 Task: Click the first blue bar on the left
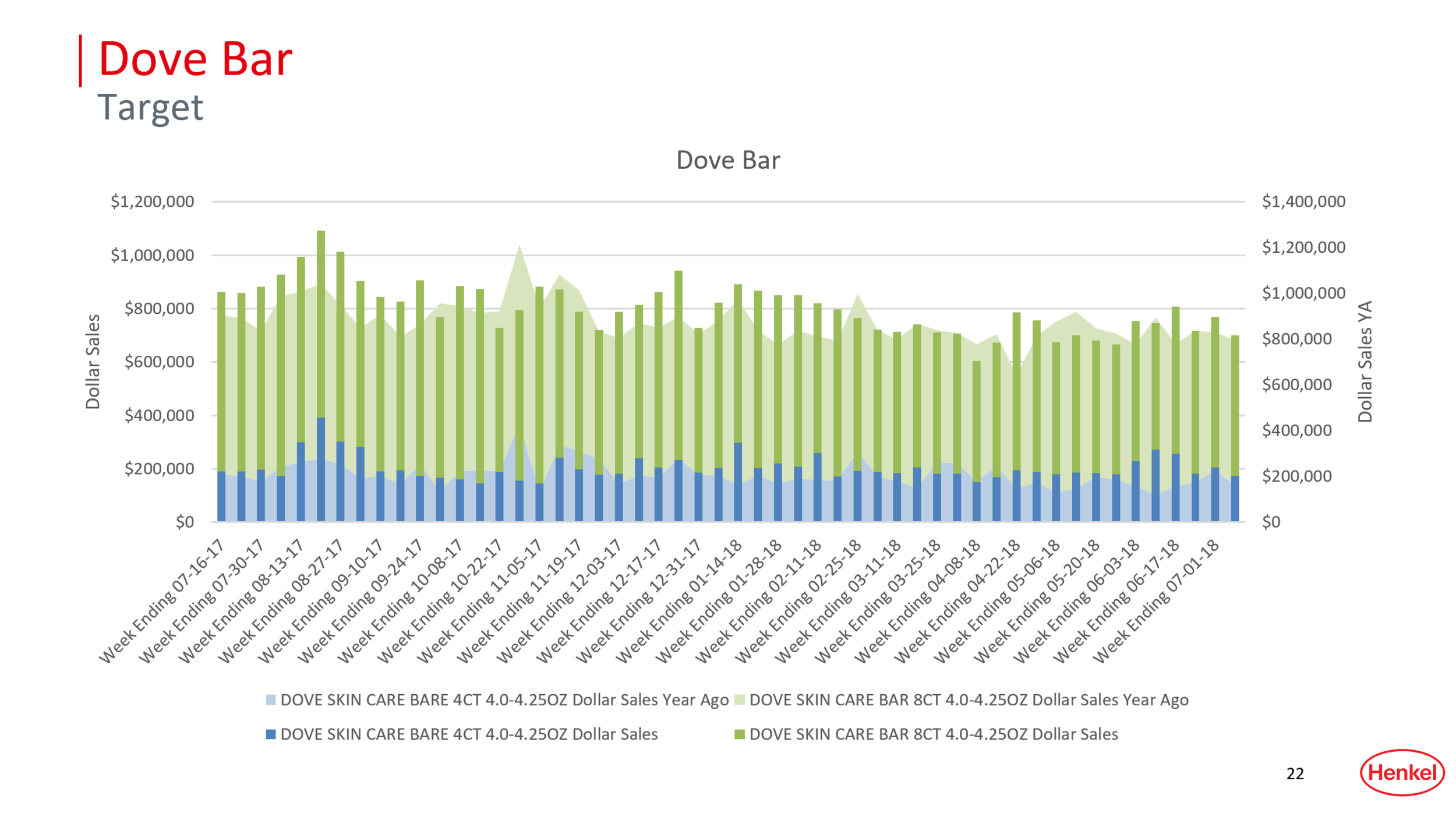click(x=221, y=496)
